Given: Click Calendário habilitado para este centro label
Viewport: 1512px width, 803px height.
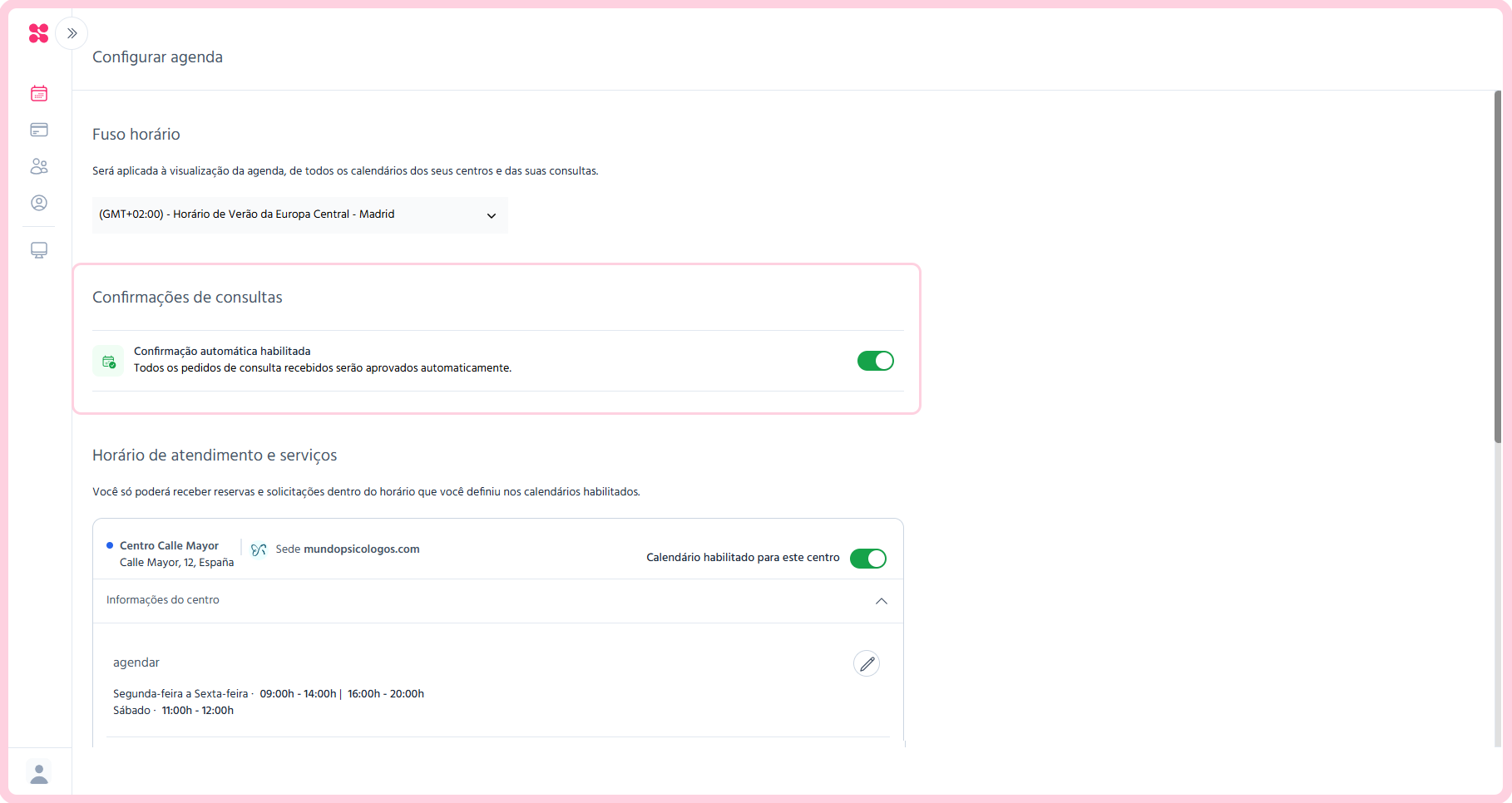Looking at the screenshot, I should coord(743,558).
